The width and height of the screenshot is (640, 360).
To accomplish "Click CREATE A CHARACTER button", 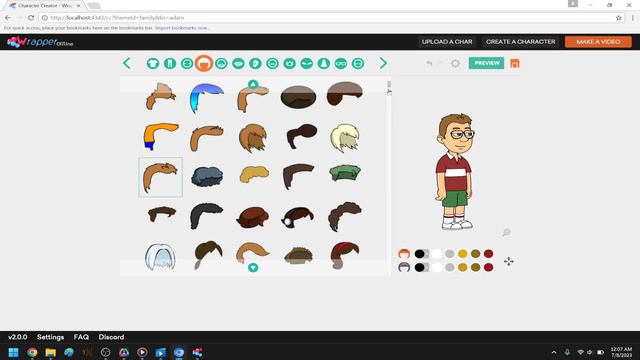I will [x=520, y=42].
